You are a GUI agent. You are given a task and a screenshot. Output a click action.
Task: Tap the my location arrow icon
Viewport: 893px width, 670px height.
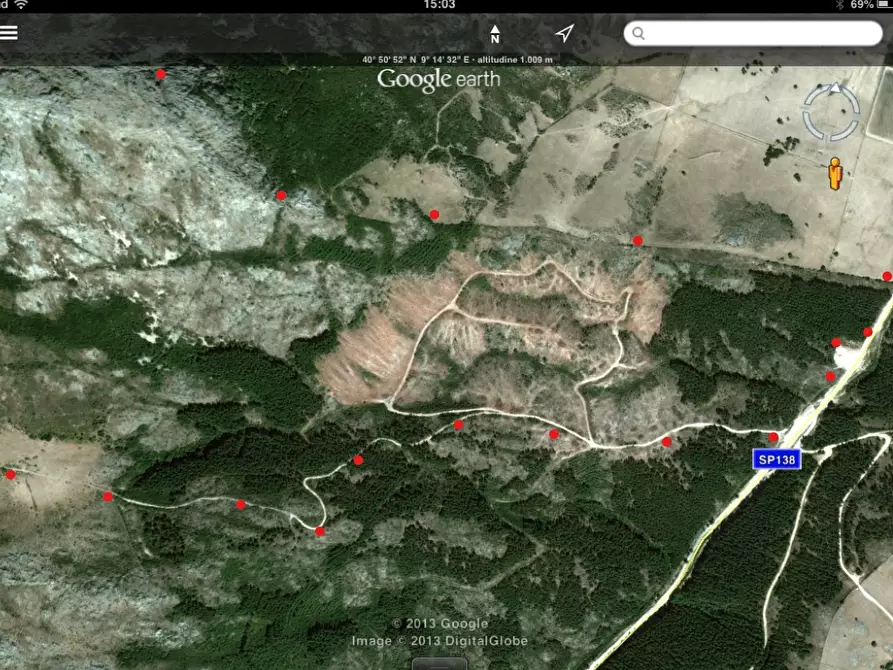[x=565, y=34]
